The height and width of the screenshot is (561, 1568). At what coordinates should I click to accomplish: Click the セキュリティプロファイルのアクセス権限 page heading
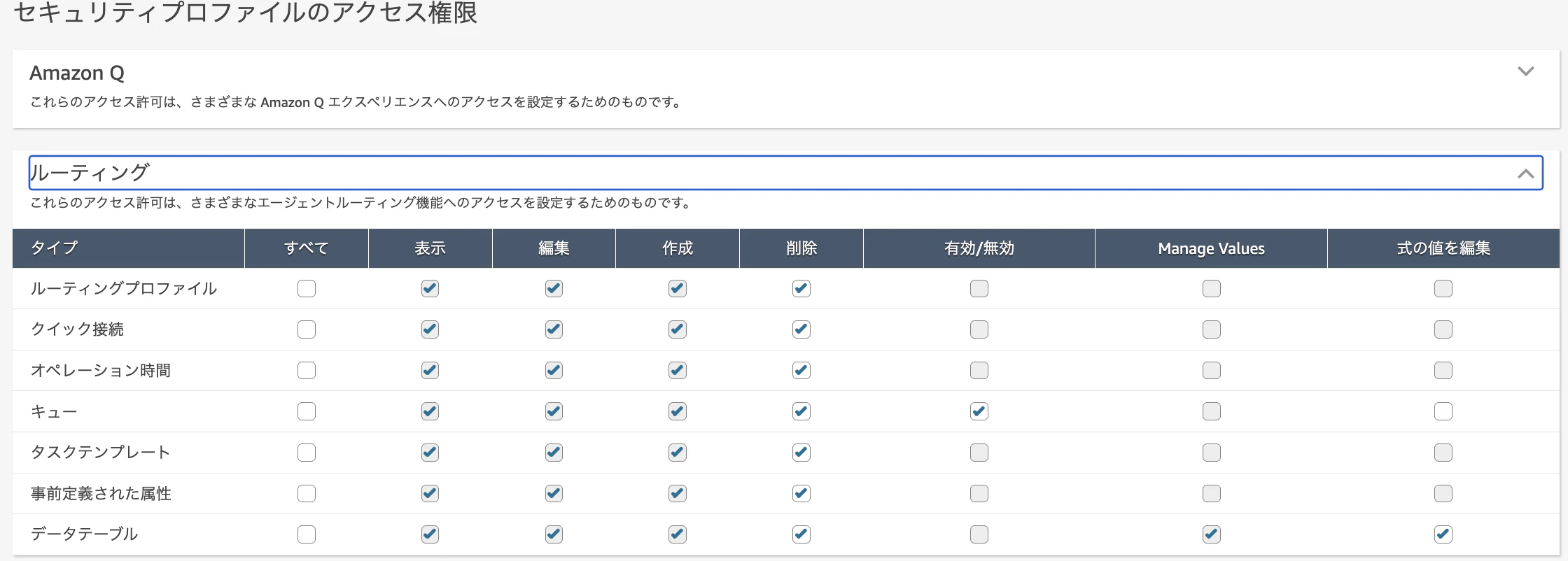(x=246, y=13)
